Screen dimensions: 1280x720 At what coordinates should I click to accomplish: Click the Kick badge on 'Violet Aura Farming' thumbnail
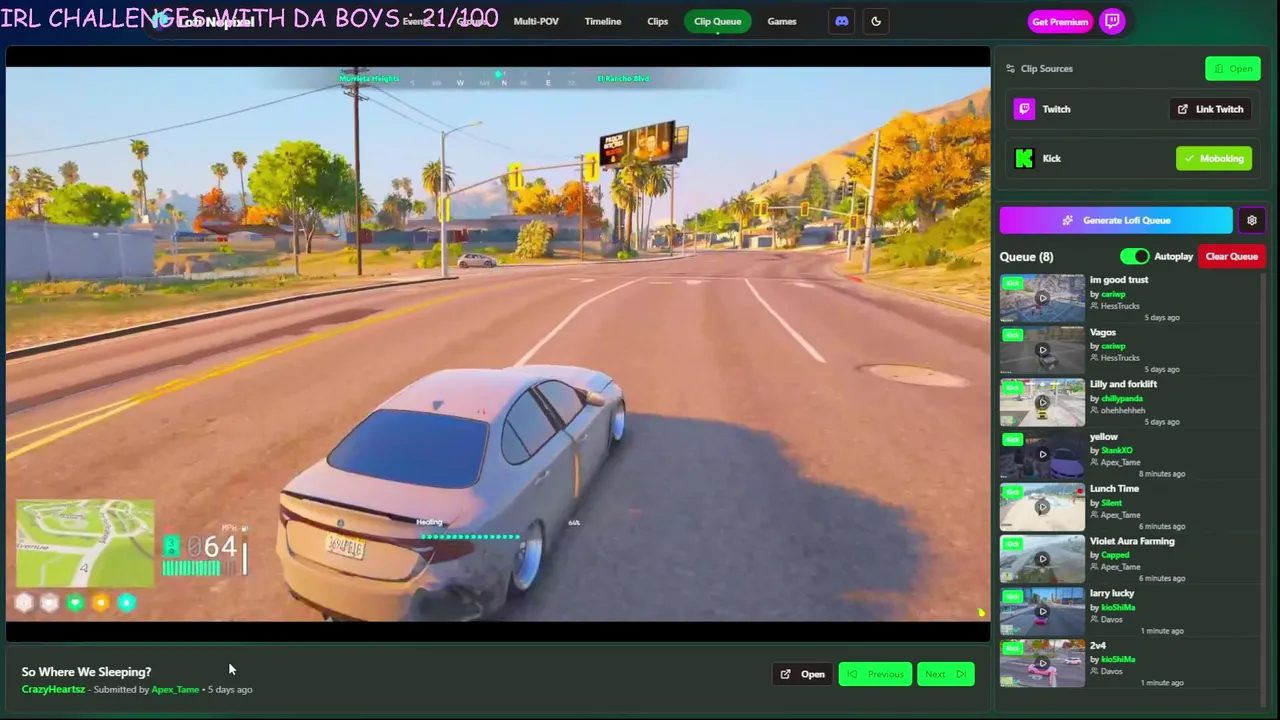point(1013,544)
